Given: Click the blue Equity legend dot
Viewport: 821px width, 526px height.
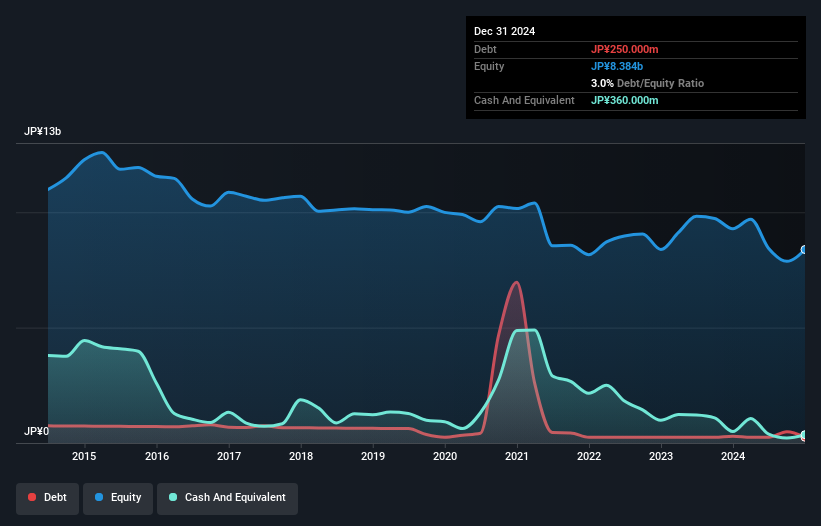Looking at the screenshot, I should (x=99, y=497).
